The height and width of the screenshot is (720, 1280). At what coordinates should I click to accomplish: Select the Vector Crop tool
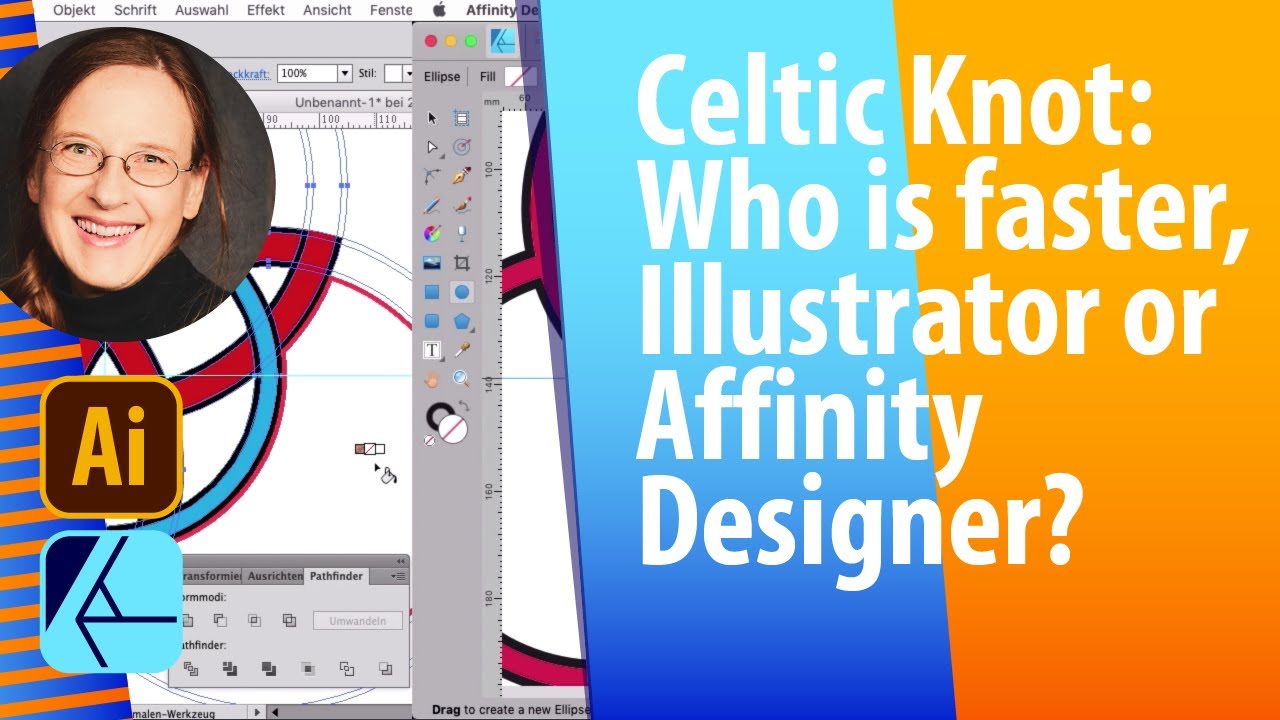click(x=461, y=263)
